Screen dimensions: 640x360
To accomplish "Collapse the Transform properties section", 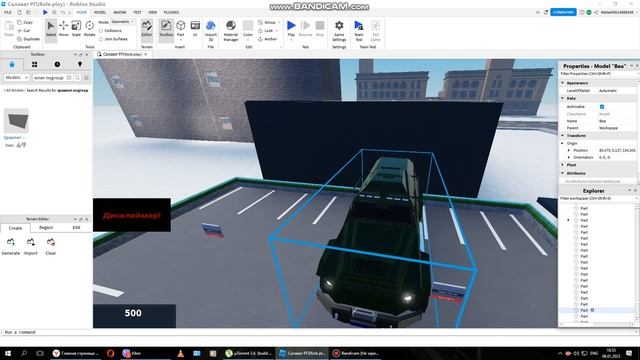I will pos(563,136).
